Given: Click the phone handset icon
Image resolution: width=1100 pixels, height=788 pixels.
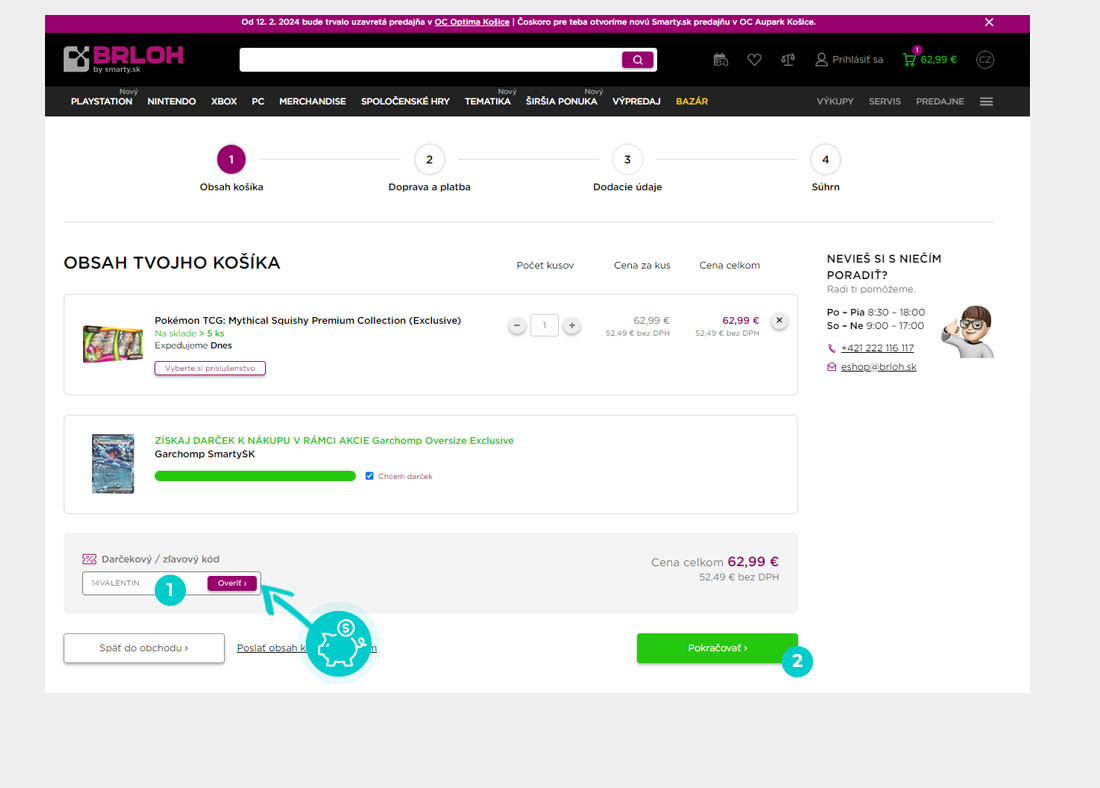Looking at the screenshot, I should pyautogui.click(x=831, y=348).
